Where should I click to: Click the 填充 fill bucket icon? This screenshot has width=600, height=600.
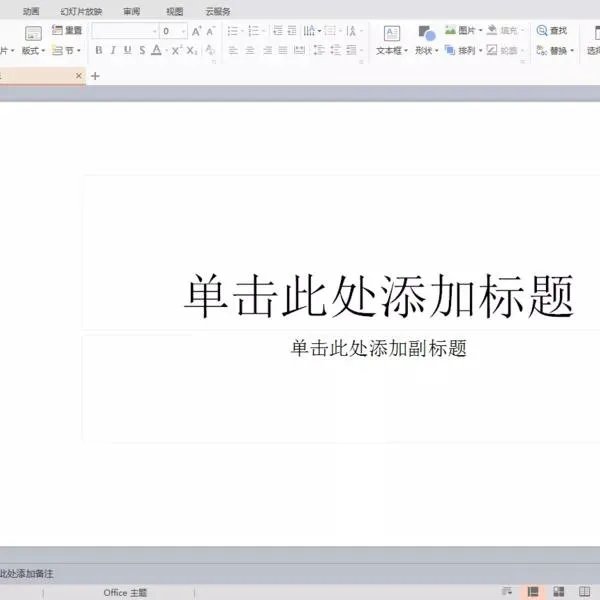(x=492, y=30)
